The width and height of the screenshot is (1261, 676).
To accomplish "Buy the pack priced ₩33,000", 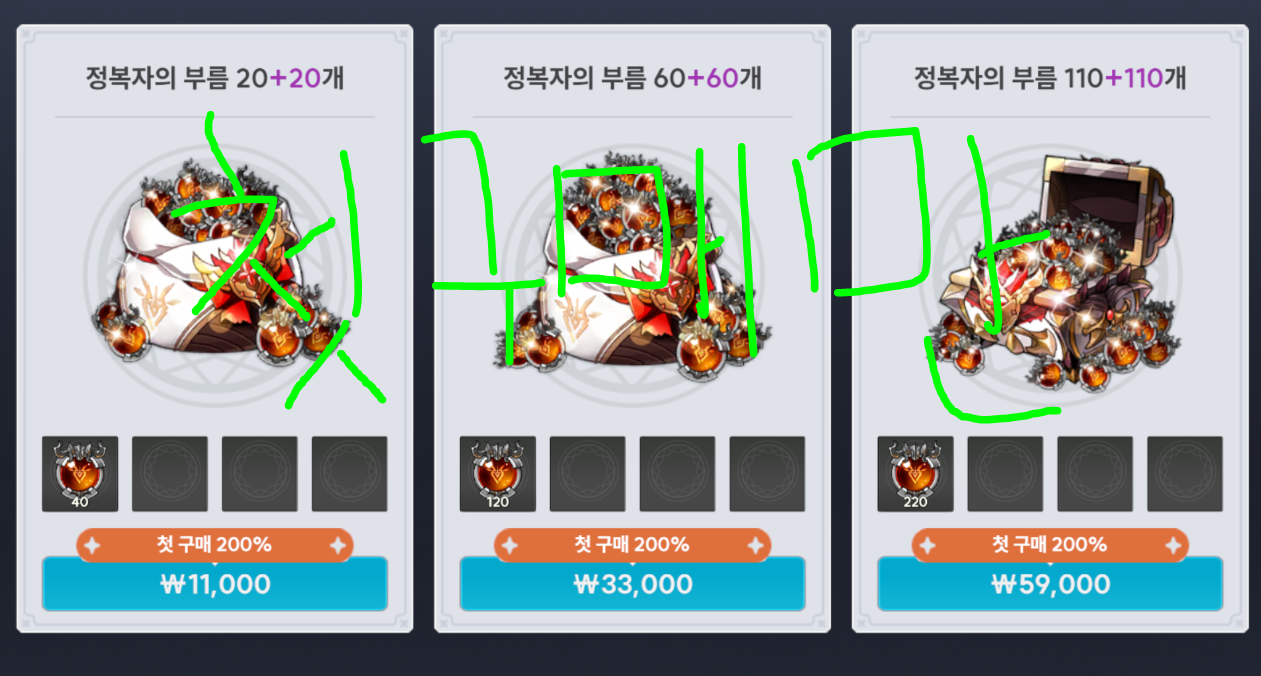I will [x=632, y=584].
